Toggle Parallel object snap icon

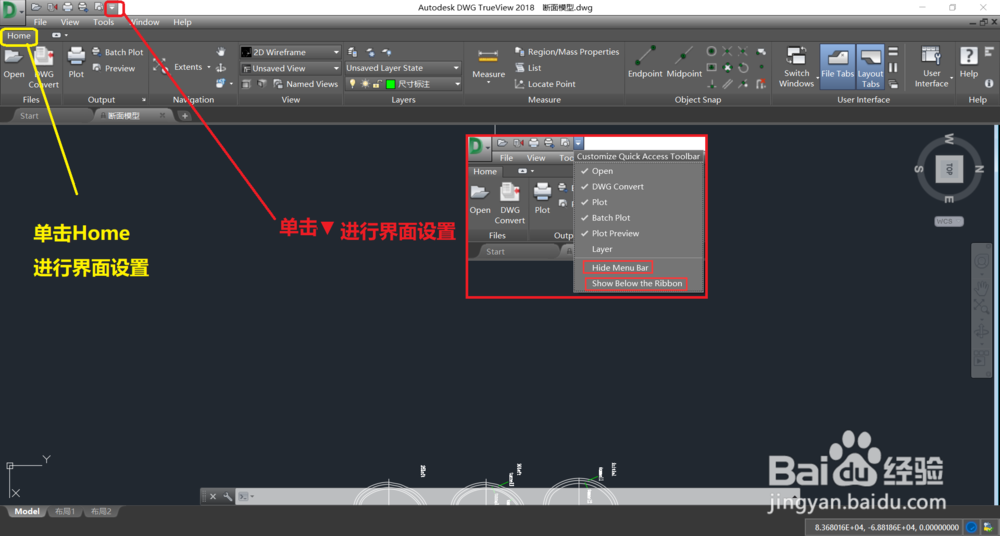[728, 84]
